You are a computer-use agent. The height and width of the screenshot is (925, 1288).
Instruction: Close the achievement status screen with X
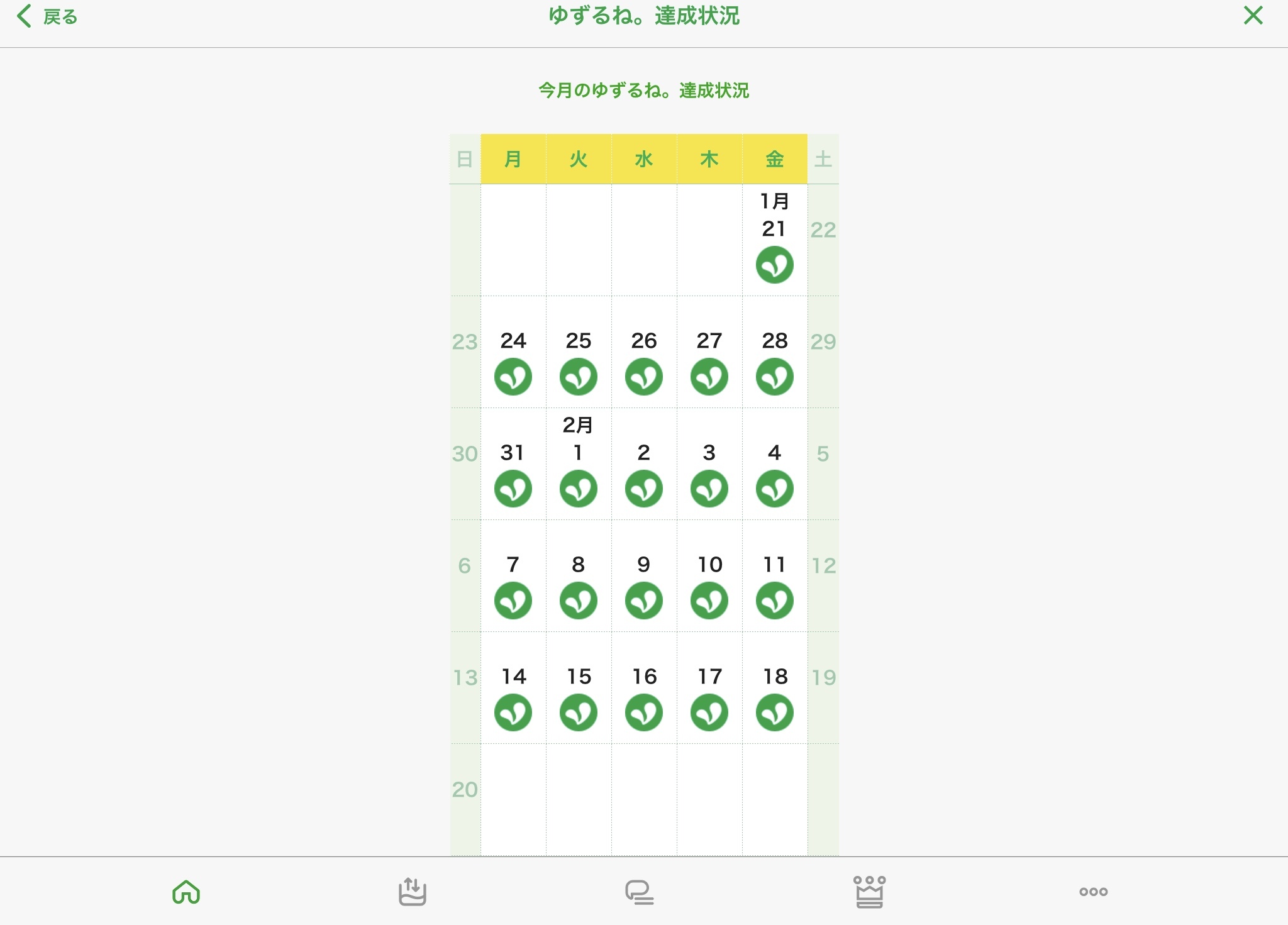pyautogui.click(x=1253, y=16)
